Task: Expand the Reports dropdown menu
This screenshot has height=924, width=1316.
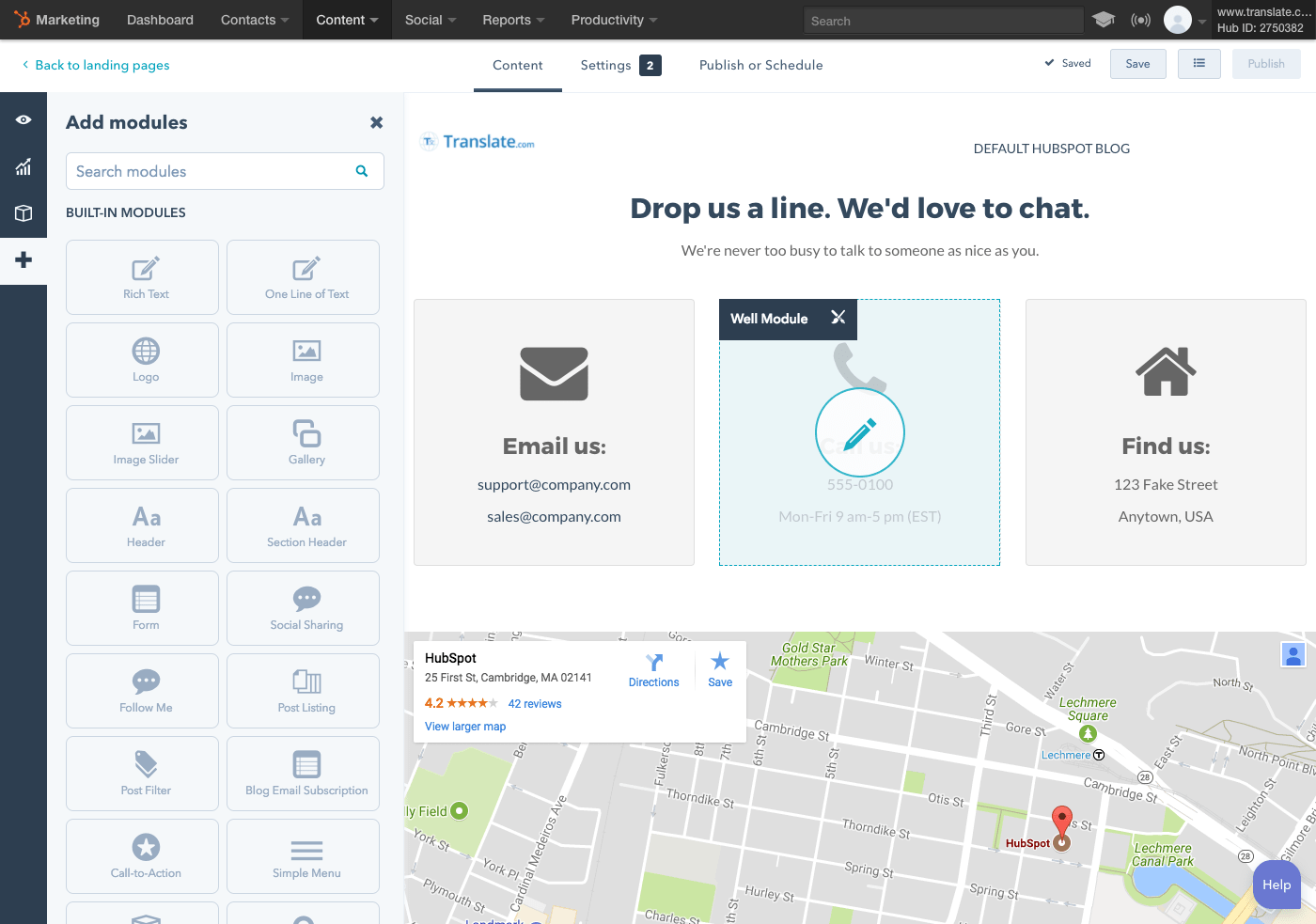Action: pyautogui.click(x=512, y=20)
